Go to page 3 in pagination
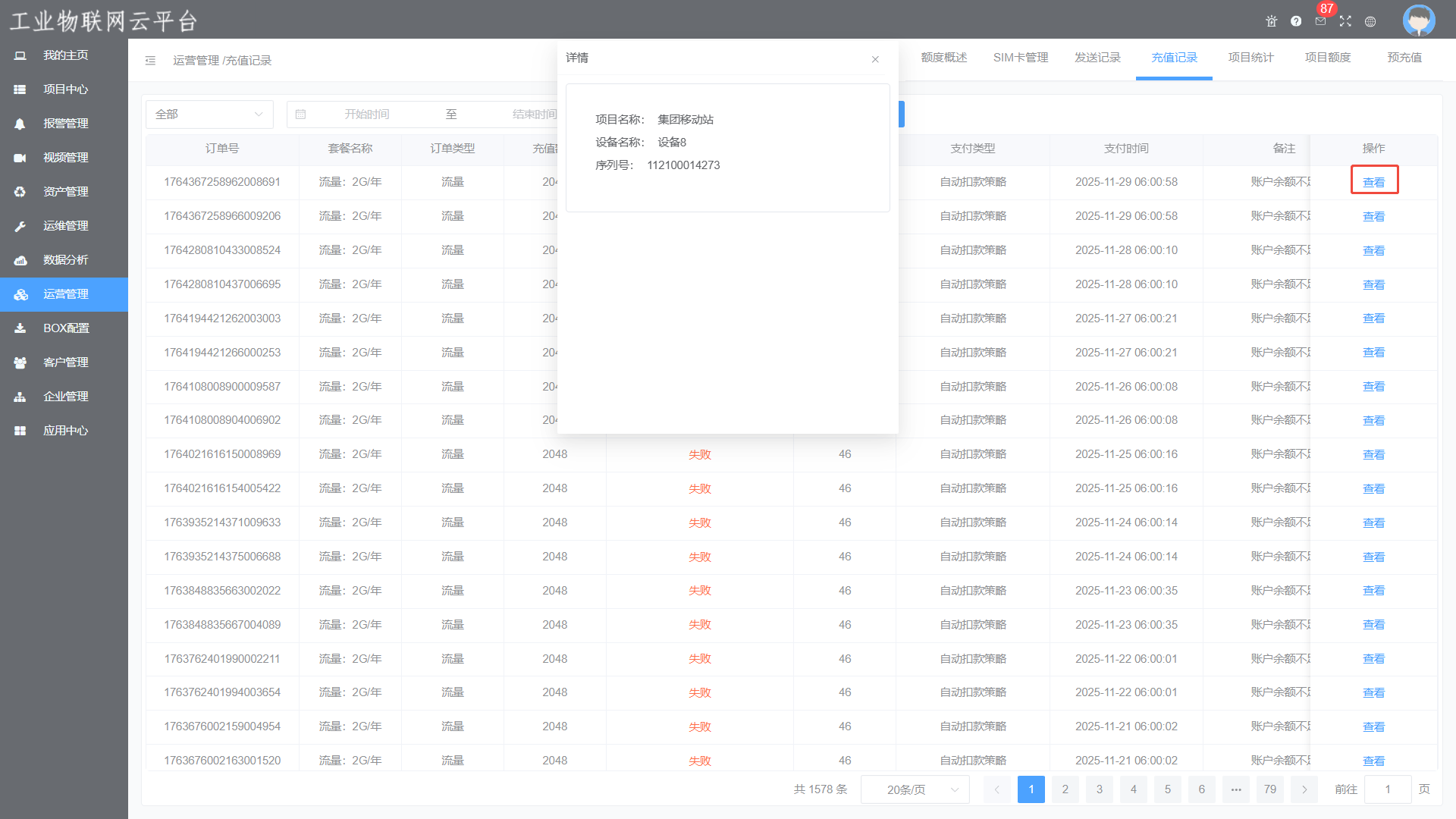Viewport: 1456px width, 819px height. point(1099,789)
